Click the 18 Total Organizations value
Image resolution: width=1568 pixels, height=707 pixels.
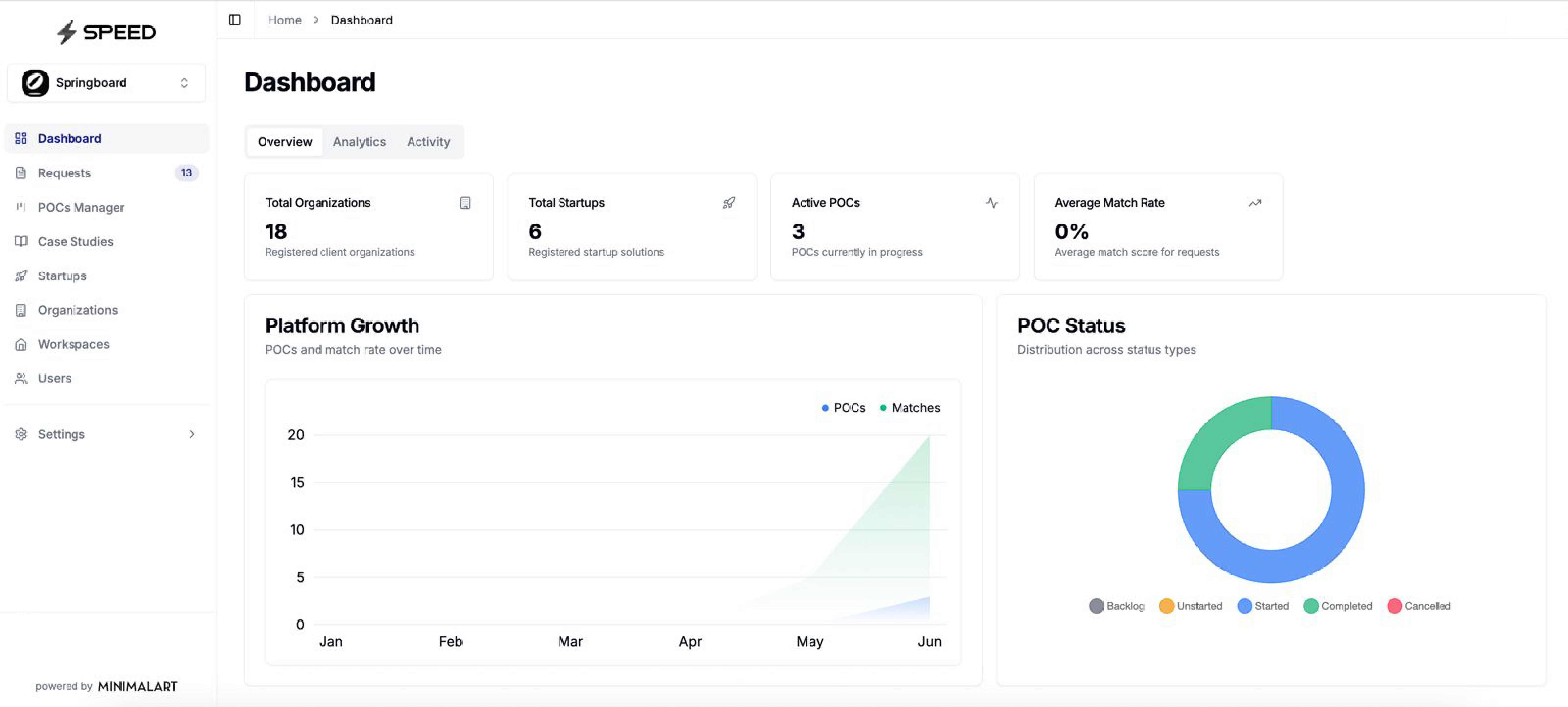point(276,232)
